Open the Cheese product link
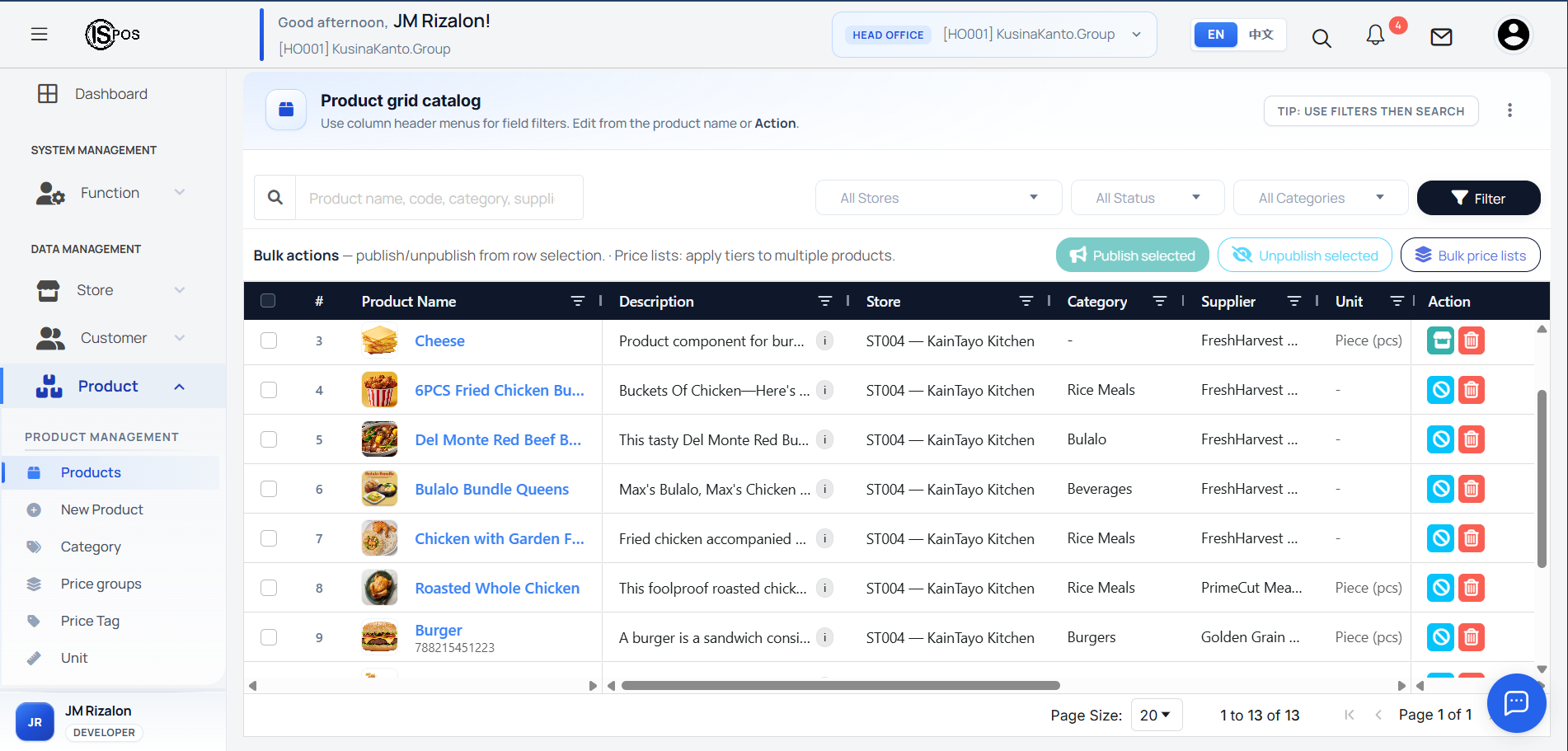This screenshot has height=751, width=1568. [x=439, y=340]
